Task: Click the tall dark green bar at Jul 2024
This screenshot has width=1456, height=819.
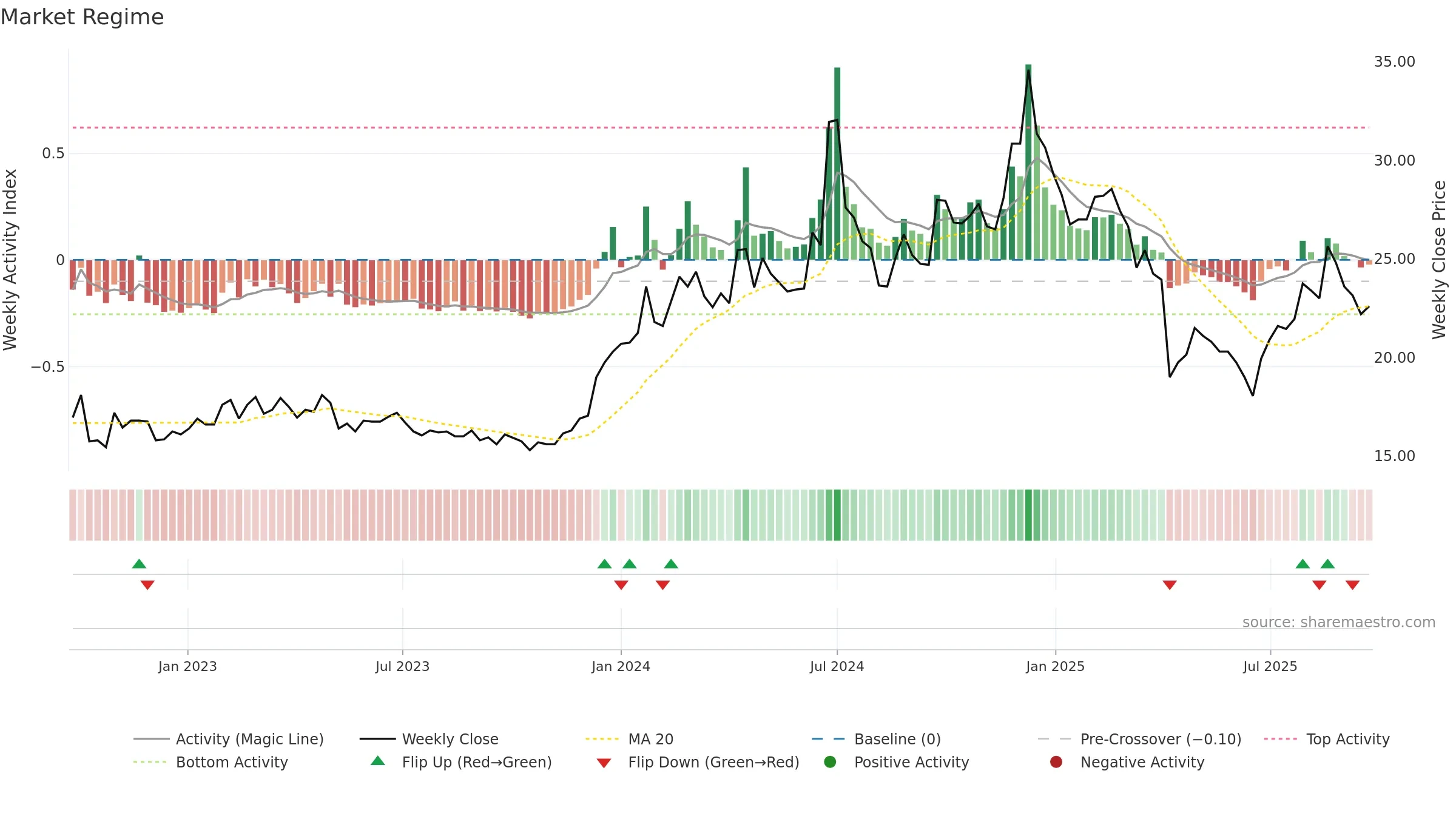Action: point(837,164)
